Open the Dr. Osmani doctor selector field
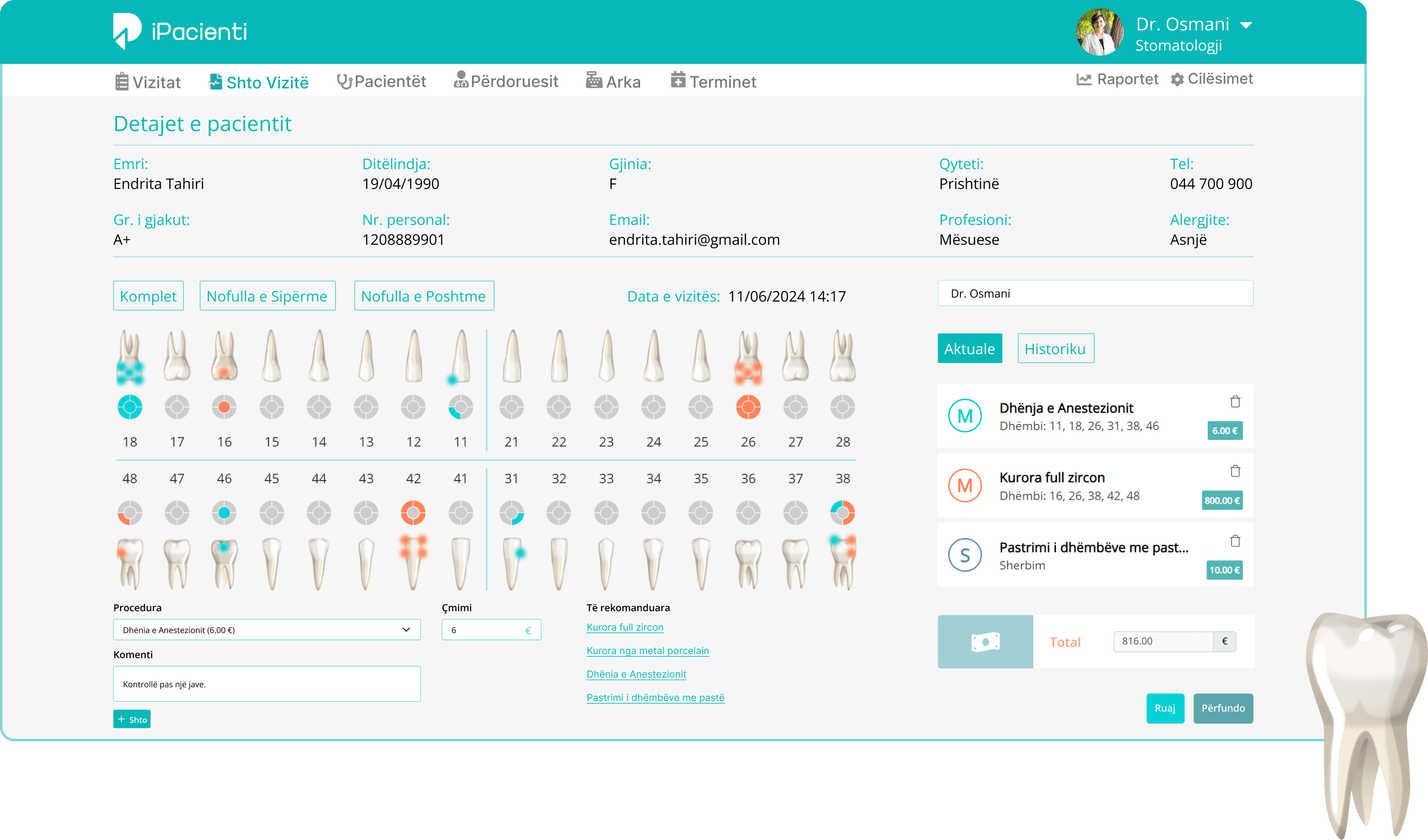 pos(1095,294)
